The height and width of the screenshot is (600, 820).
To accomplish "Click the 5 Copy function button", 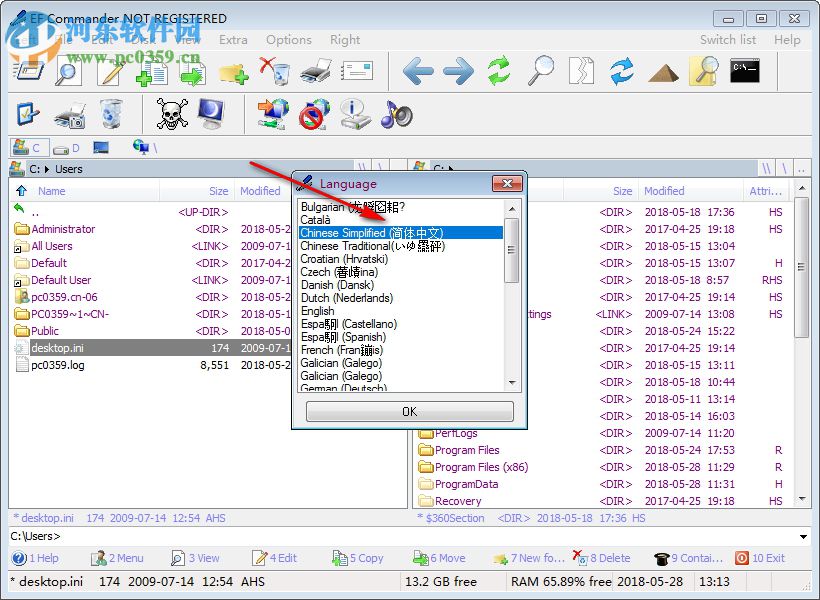I will [x=362, y=558].
